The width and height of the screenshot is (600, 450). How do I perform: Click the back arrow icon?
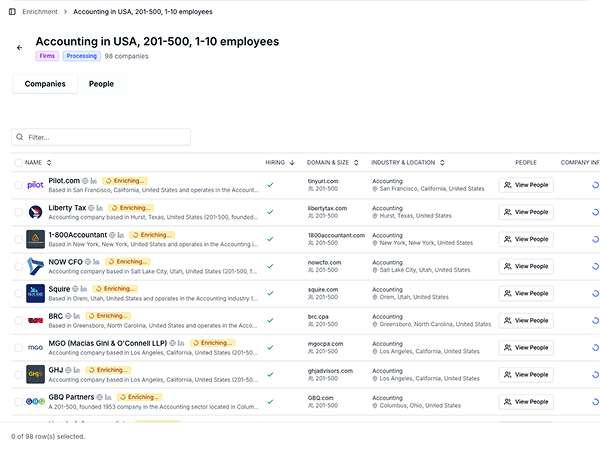[x=19, y=47]
